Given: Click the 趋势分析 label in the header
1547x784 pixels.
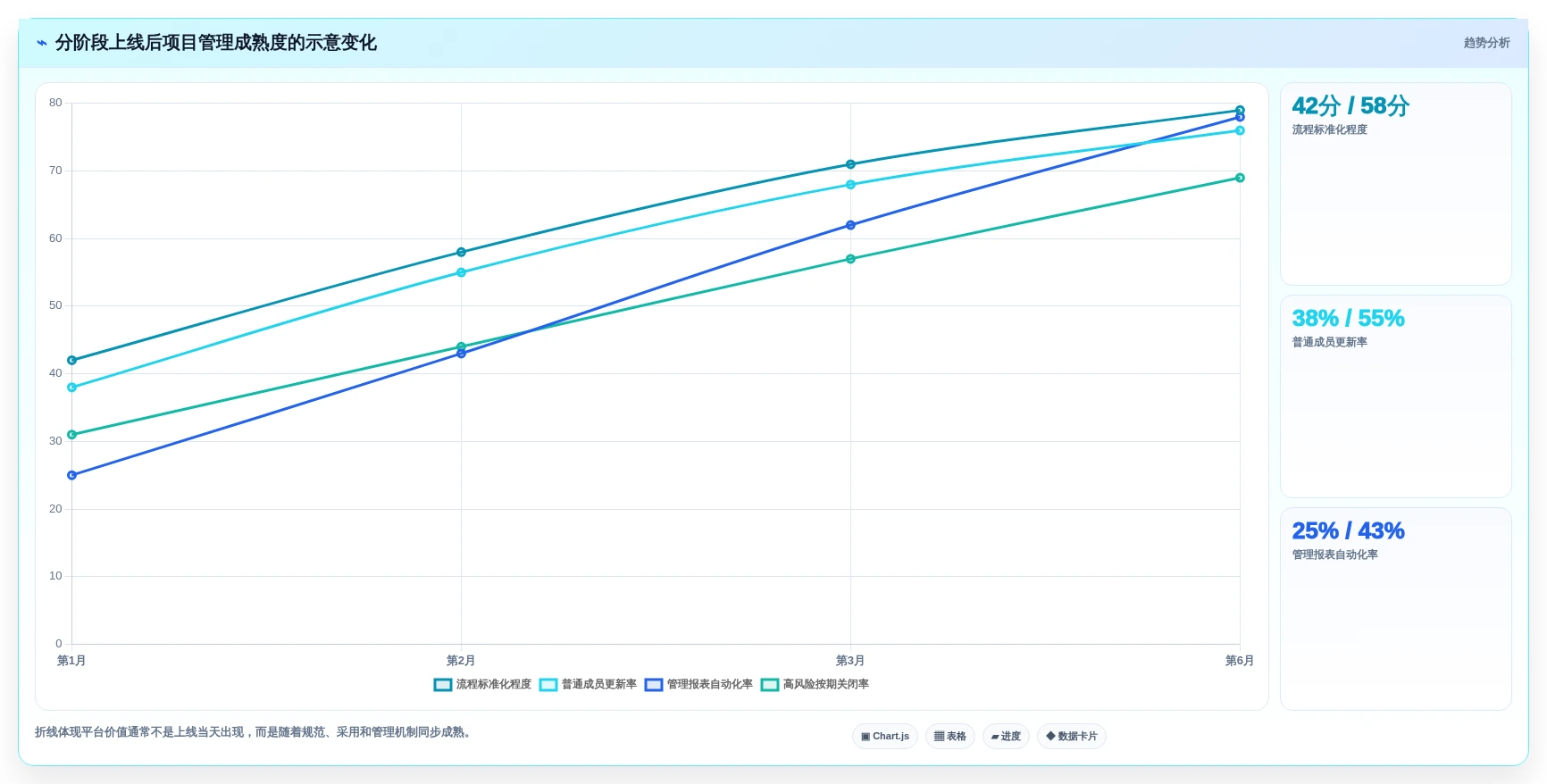Looking at the screenshot, I should [1486, 43].
